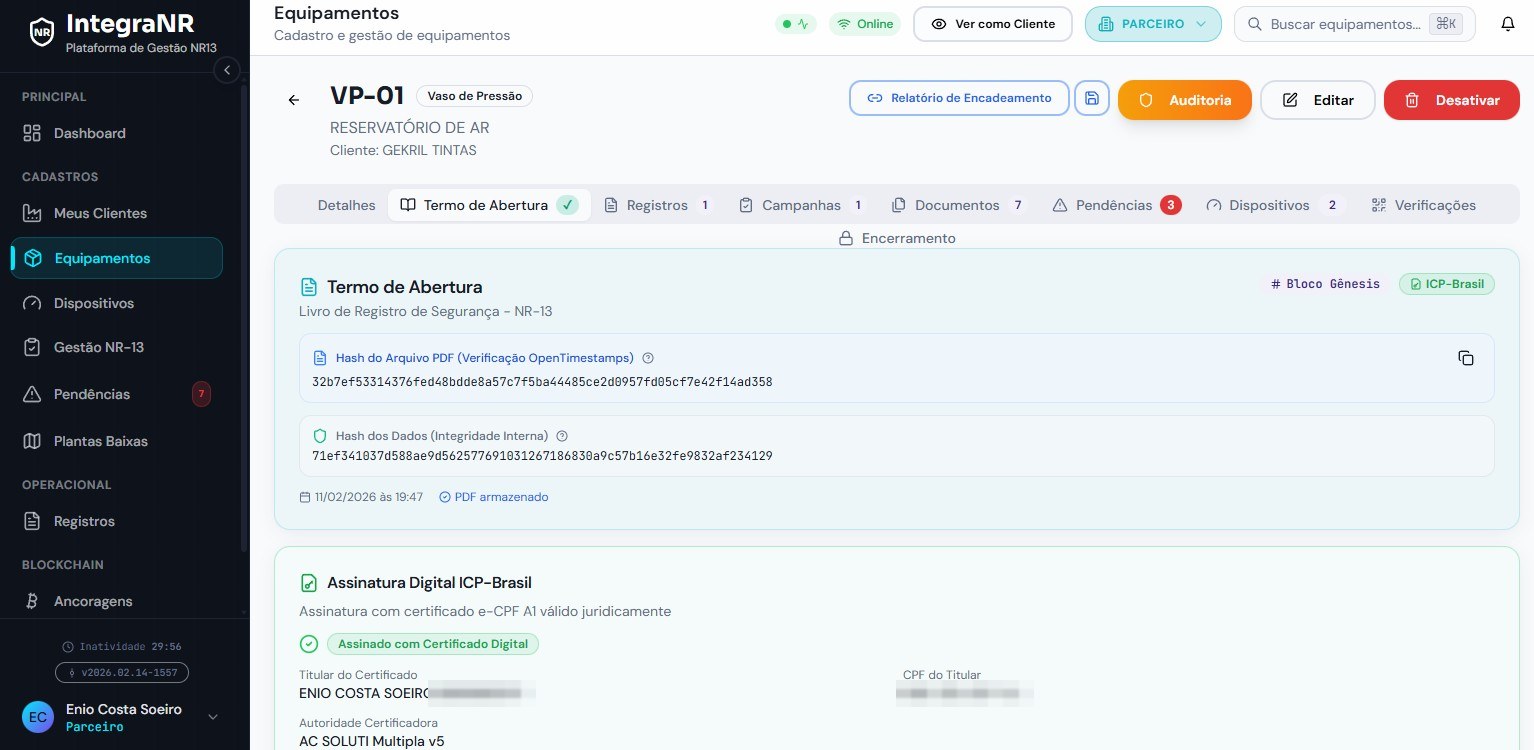The height and width of the screenshot is (750, 1534).
Task: Select the Termo de Abertura tab
Action: click(x=489, y=205)
